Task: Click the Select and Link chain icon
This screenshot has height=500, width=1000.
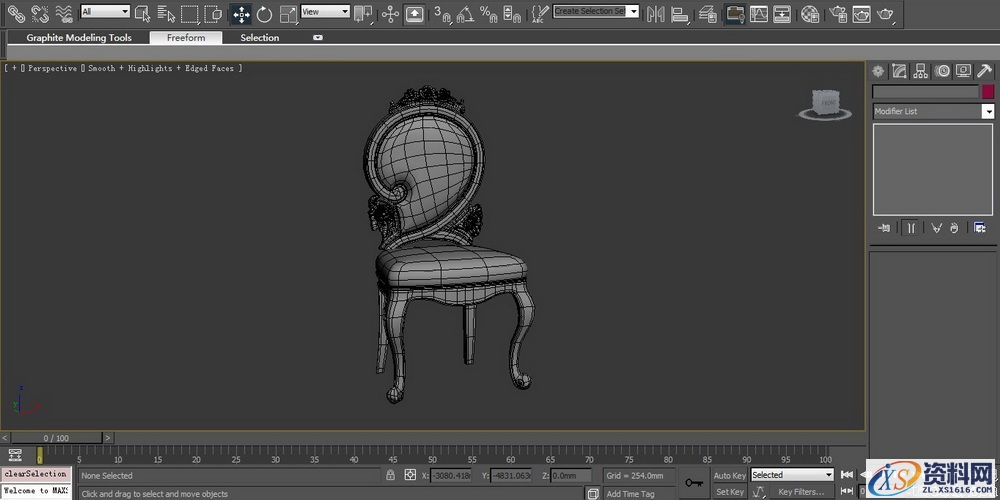Action: coord(15,14)
